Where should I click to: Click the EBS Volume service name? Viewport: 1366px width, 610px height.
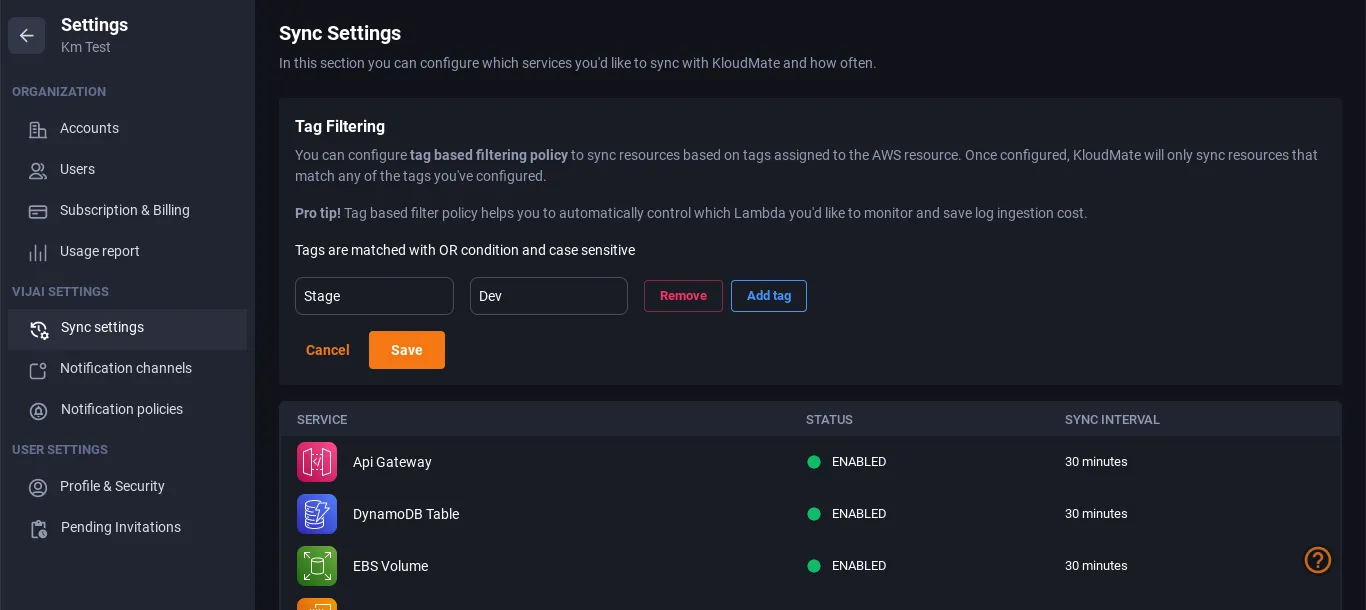(x=390, y=566)
